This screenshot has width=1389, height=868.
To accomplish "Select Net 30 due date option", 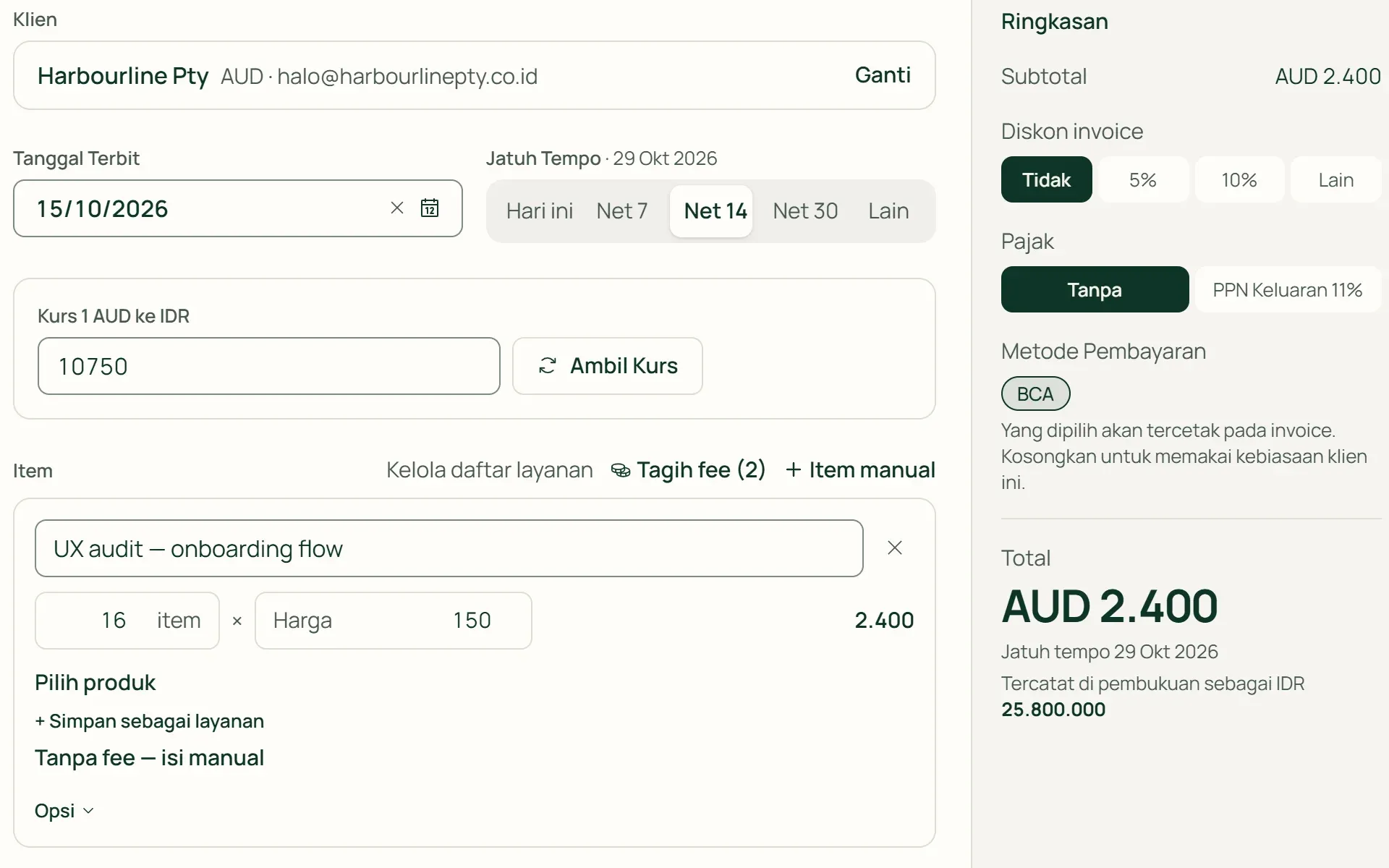I will [x=805, y=211].
